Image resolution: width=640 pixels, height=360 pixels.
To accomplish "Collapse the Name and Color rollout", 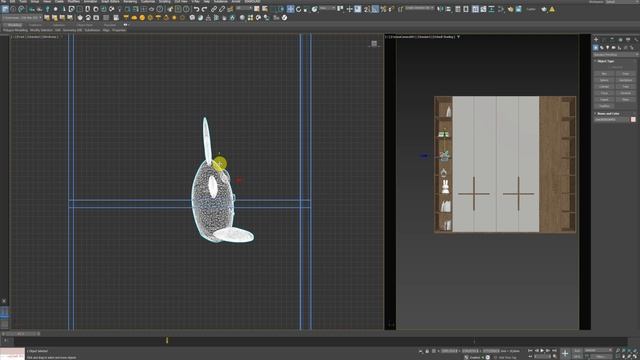I will click(608, 113).
